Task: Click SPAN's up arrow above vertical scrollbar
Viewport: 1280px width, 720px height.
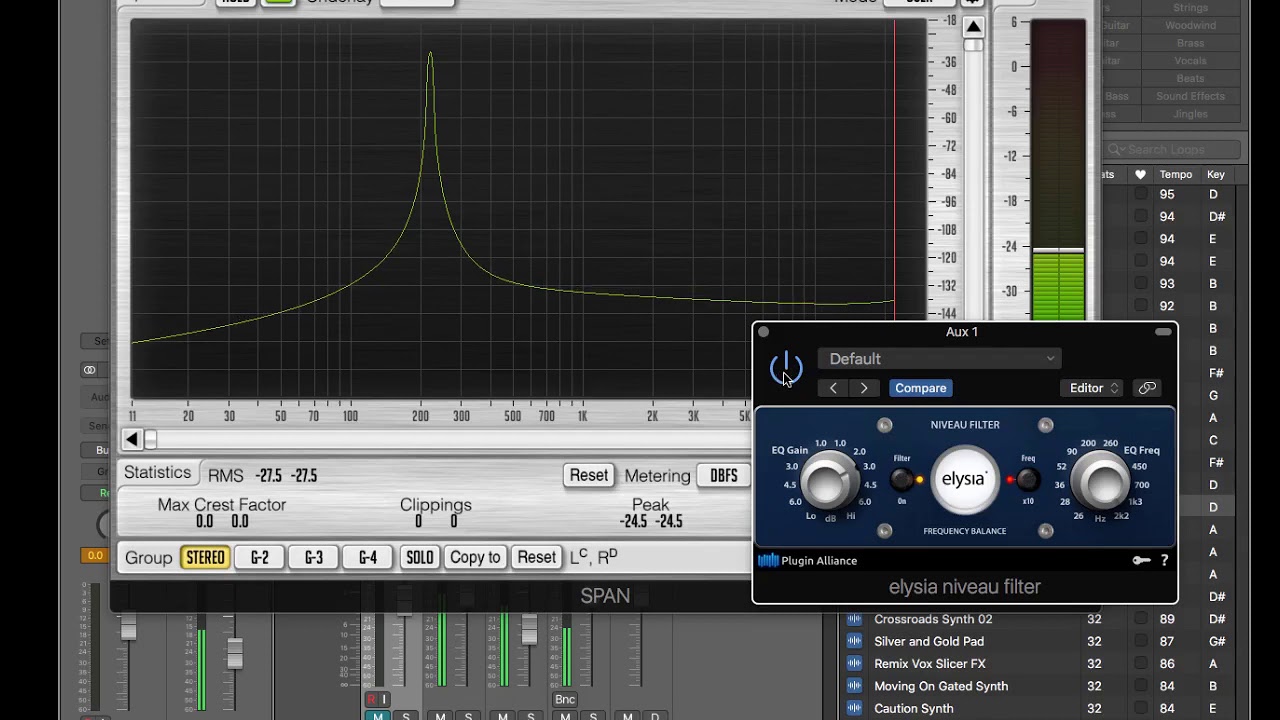Action: pos(973,27)
